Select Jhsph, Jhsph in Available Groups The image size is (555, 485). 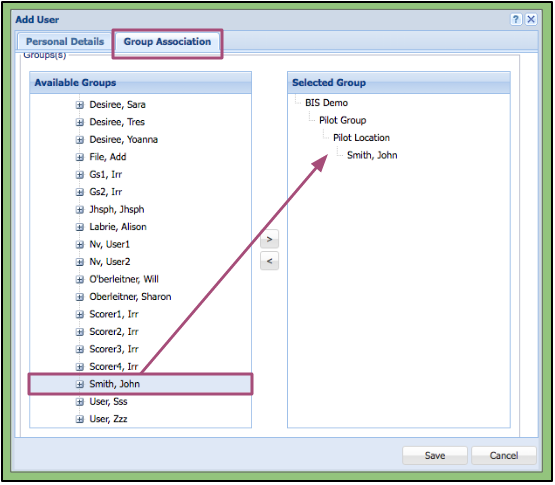pos(117,210)
